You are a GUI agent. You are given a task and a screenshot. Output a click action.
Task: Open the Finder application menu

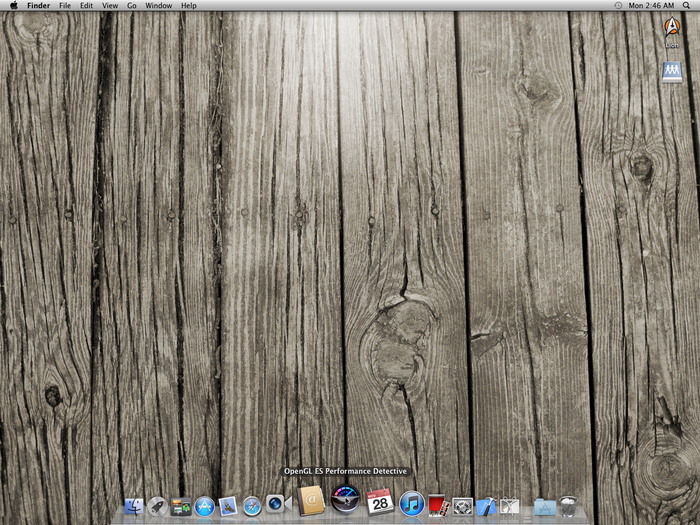point(38,5)
